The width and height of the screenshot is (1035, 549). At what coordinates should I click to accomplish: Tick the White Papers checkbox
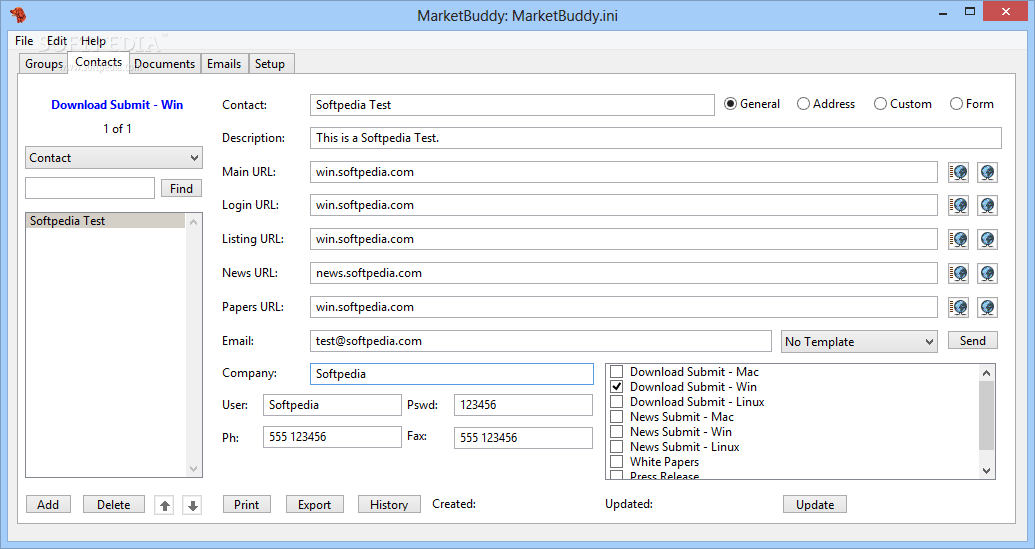(617, 462)
